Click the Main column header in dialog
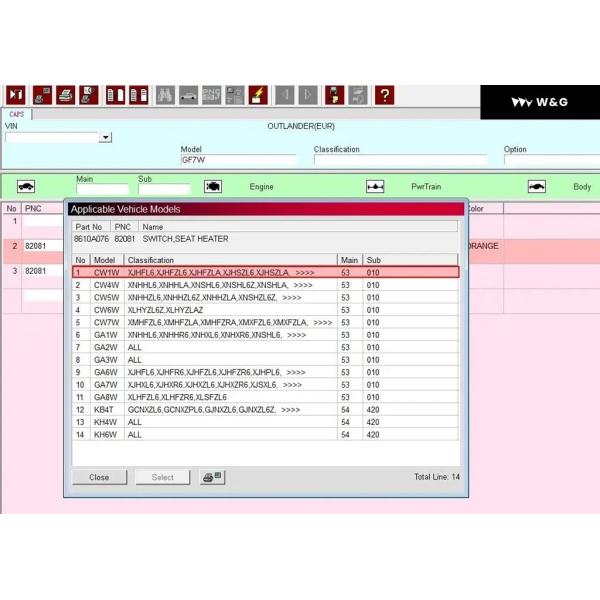The width and height of the screenshot is (600, 600). pyautogui.click(x=350, y=260)
